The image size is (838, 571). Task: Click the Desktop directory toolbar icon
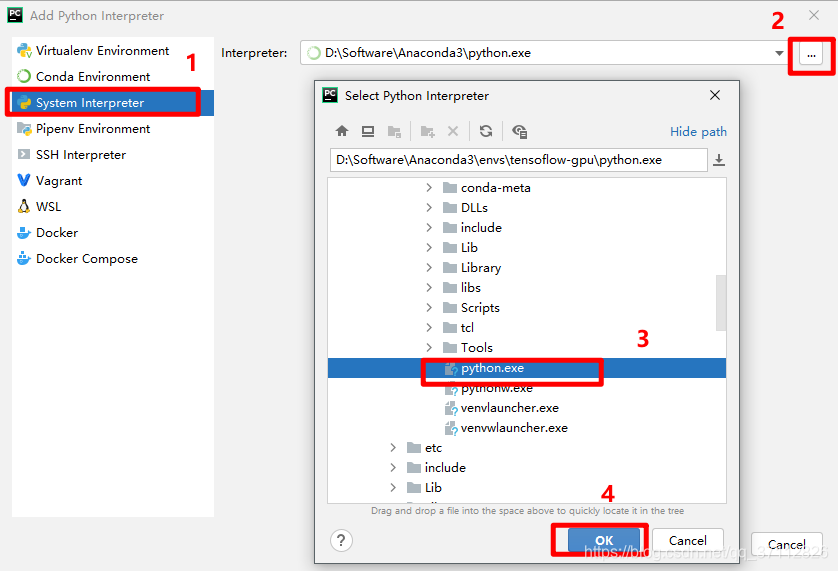click(368, 131)
